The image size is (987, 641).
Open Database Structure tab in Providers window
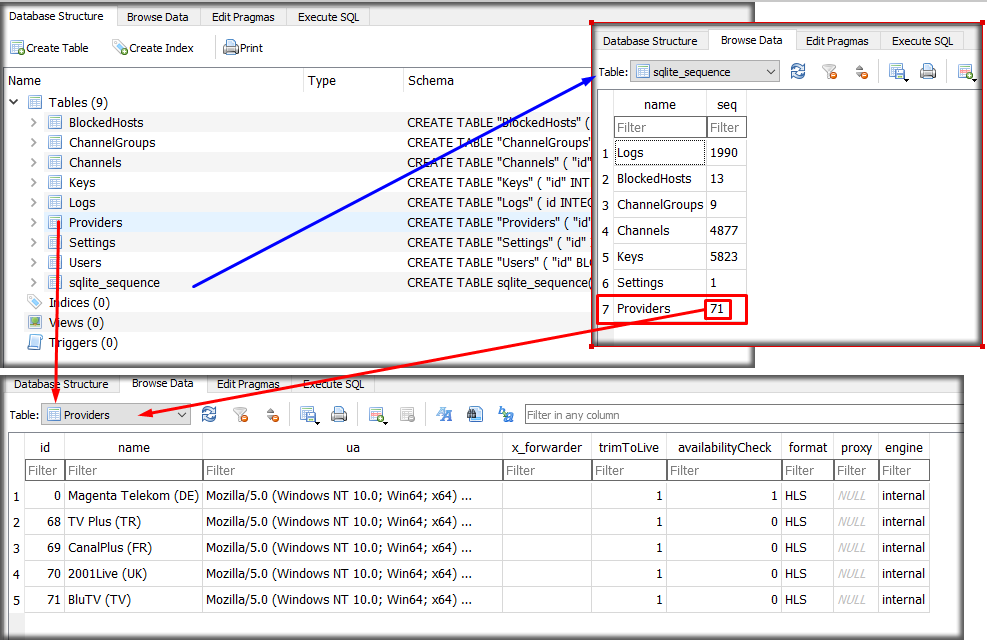61,384
